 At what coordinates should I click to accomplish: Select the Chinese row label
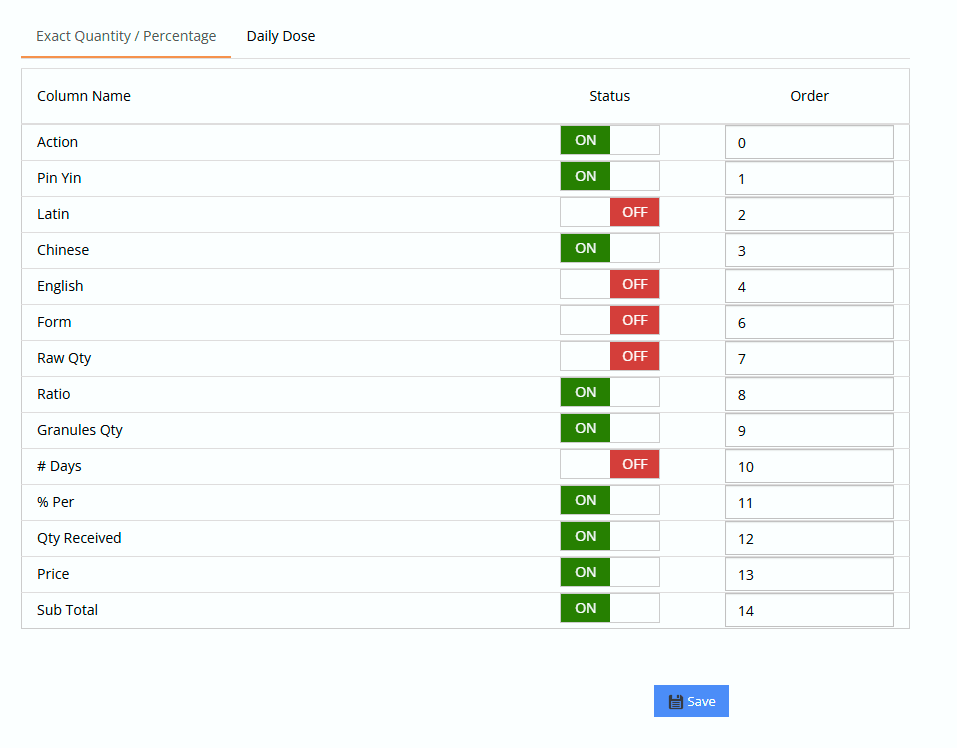point(63,250)
